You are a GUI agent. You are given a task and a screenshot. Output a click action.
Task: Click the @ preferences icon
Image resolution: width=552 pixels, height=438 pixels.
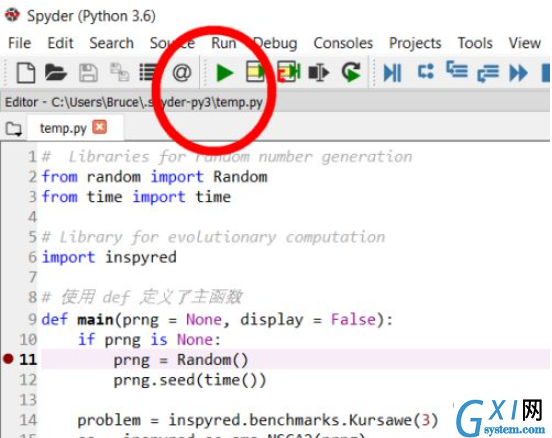pyautogui.click(x=182, y=73)
